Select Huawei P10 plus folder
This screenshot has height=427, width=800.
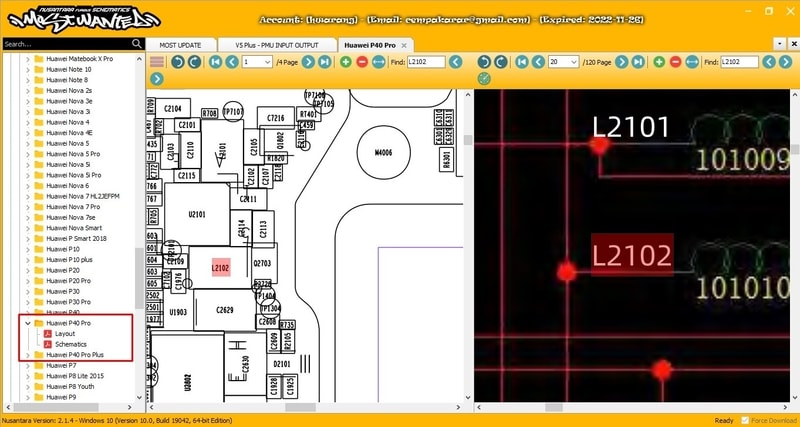pyautogui.click(x=69, y=260)
